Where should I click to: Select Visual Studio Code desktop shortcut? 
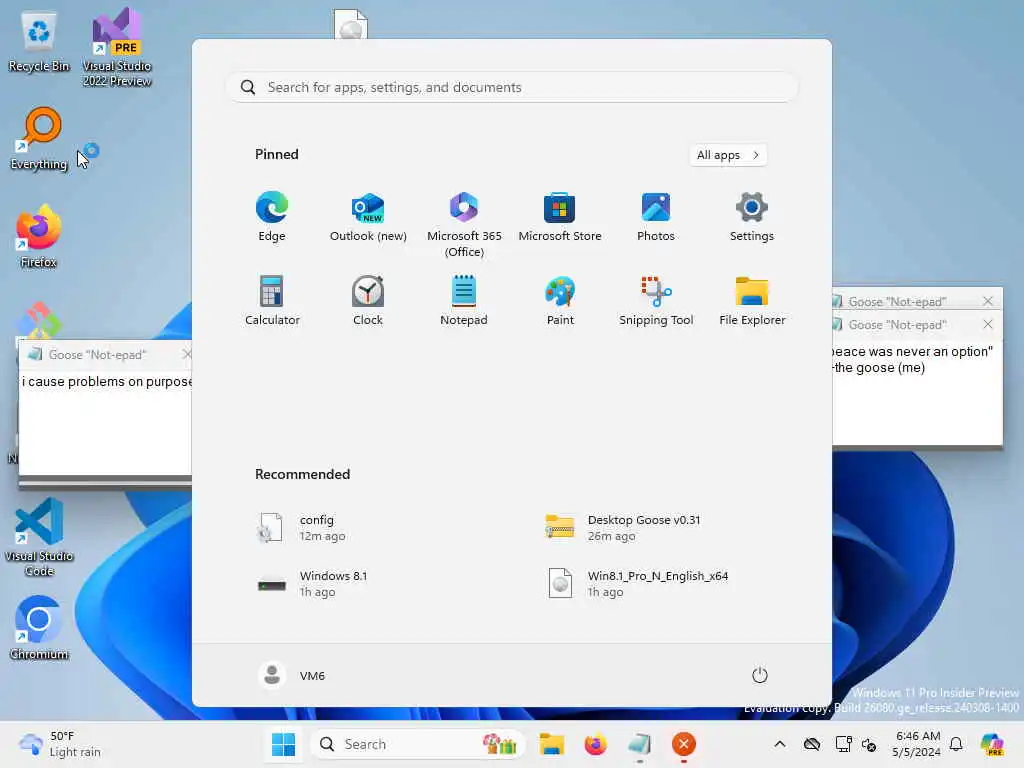39,537
